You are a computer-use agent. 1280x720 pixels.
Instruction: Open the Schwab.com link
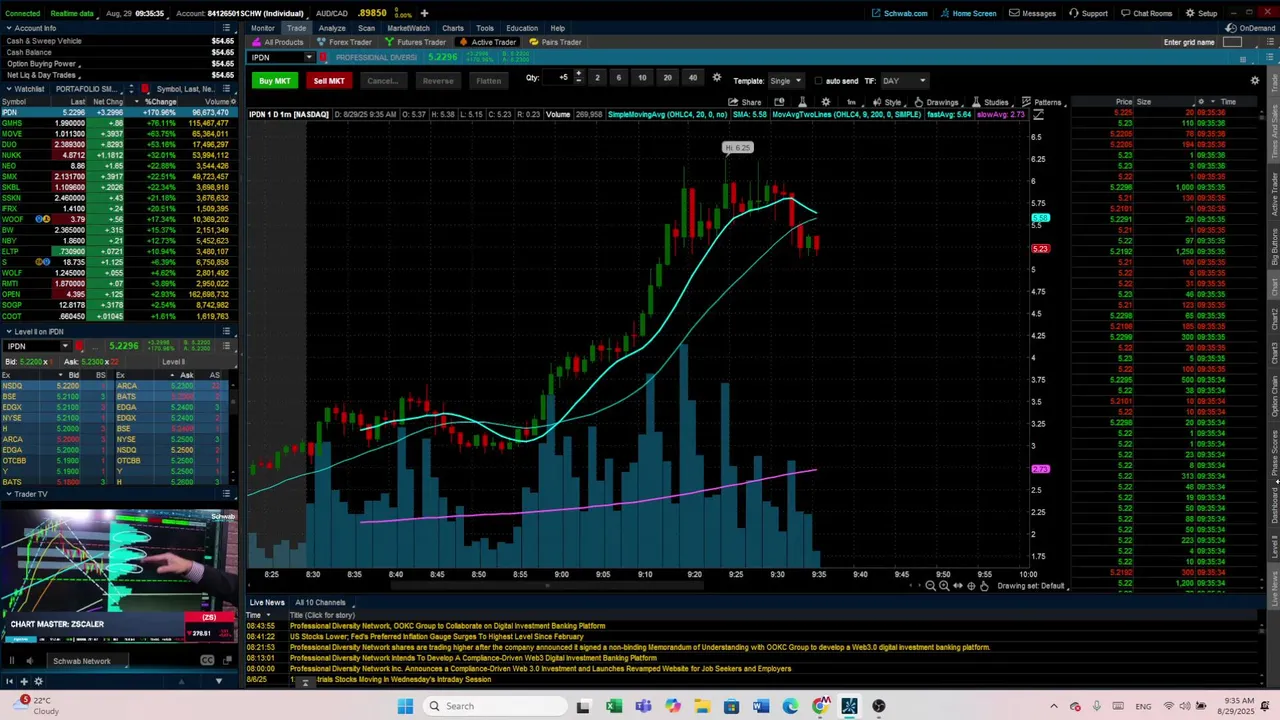tap(900, 13)
